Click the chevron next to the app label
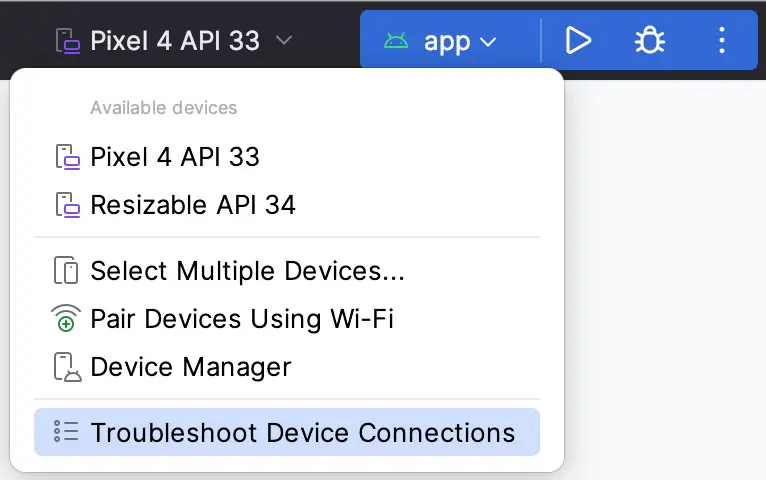 point(488,42)
